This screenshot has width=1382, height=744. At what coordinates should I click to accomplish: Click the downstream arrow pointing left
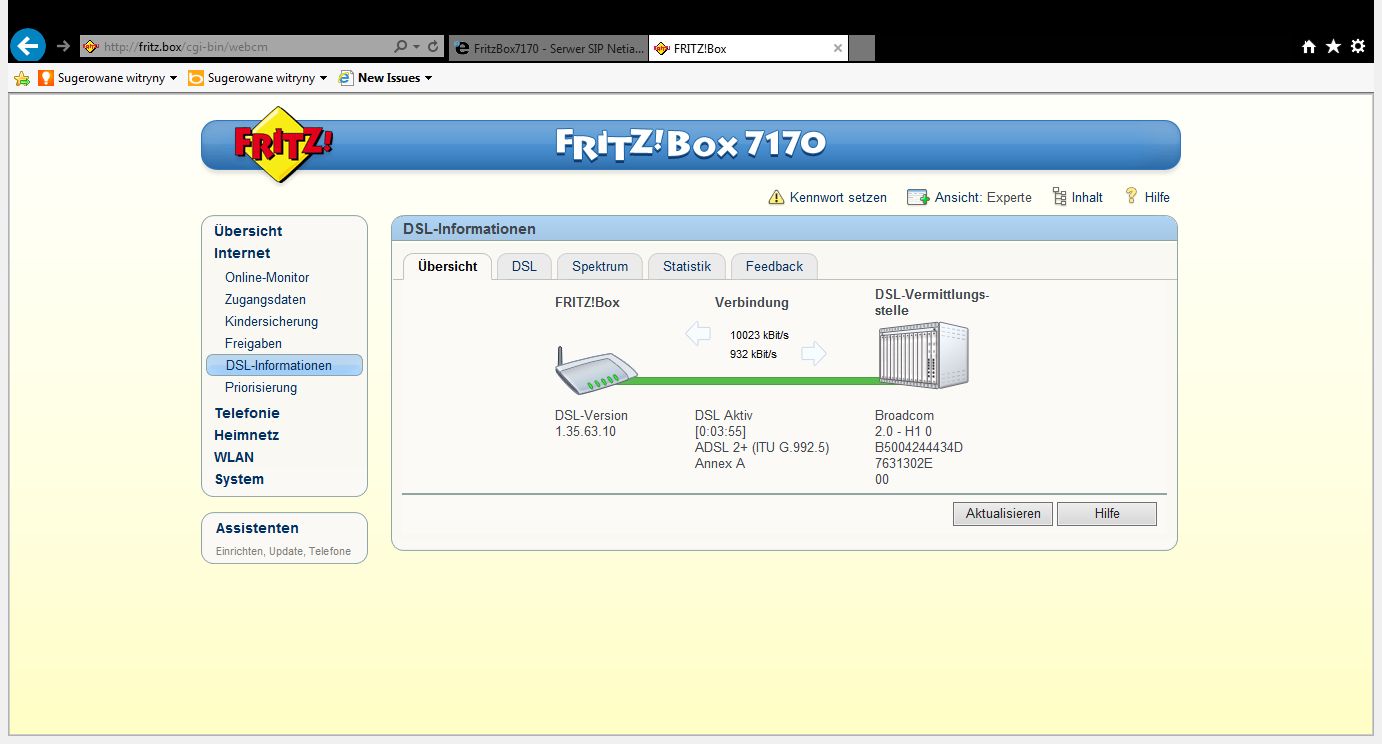click(x=698, y=334)
